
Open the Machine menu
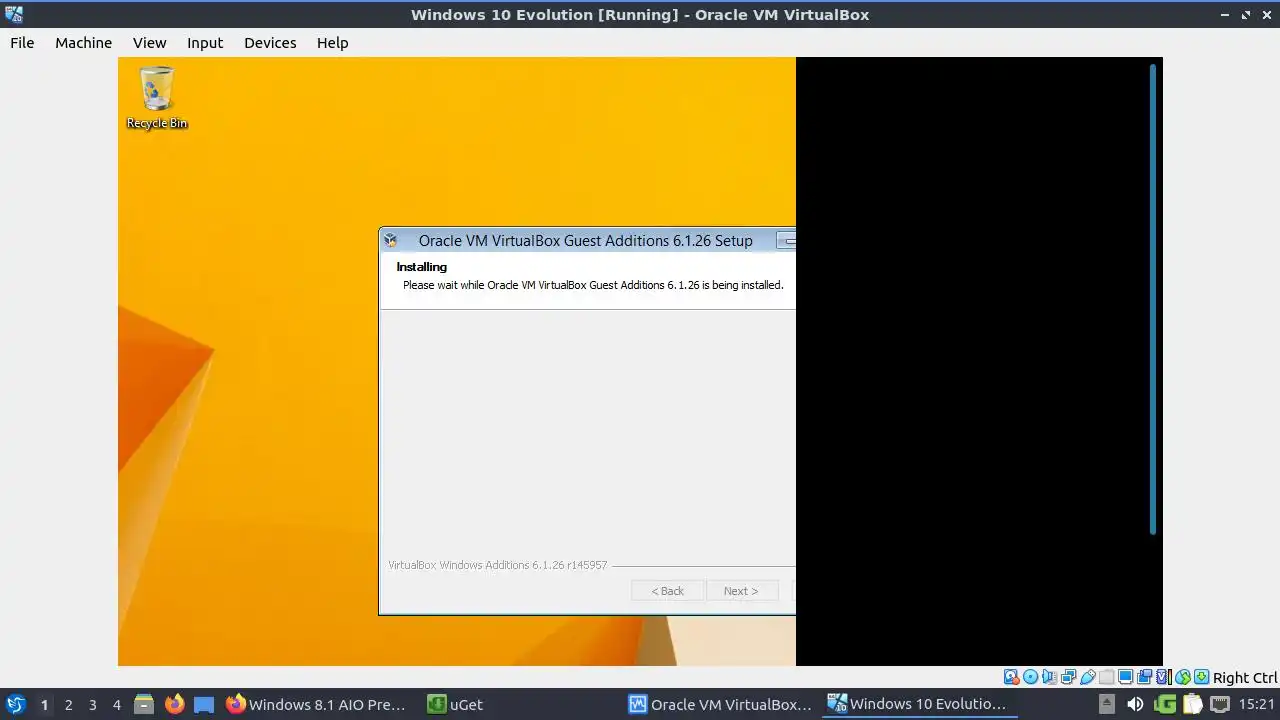pyautogui.click(x=83, y=43)
